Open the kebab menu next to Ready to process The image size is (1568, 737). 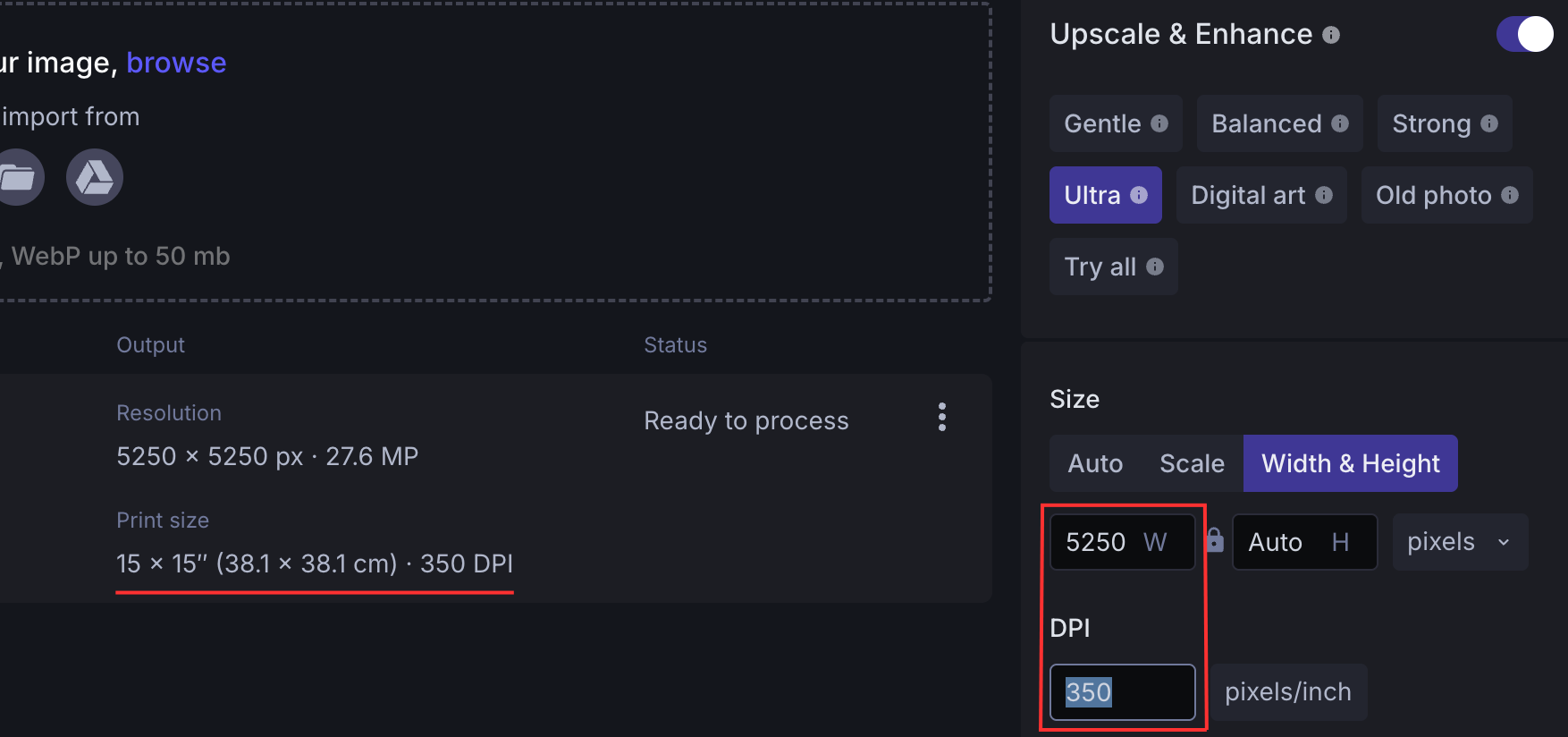941,417
